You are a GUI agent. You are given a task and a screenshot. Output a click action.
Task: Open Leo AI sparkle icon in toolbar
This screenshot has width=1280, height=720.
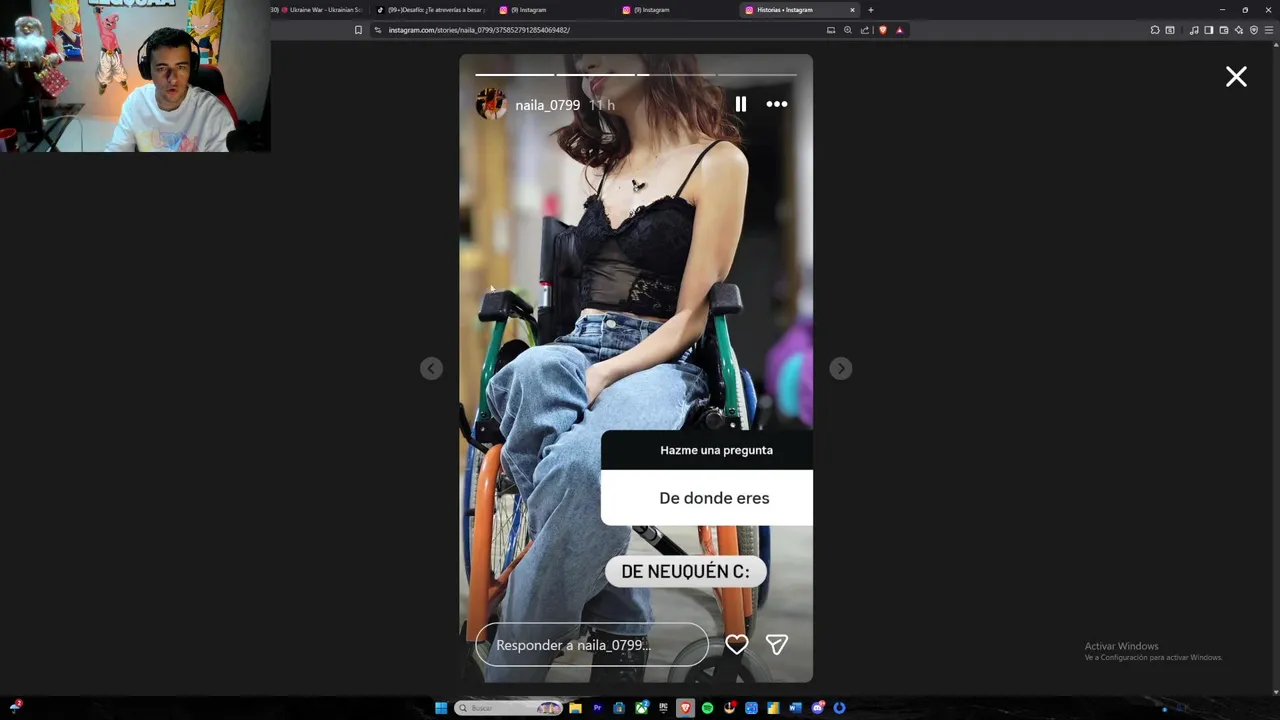1239,30
